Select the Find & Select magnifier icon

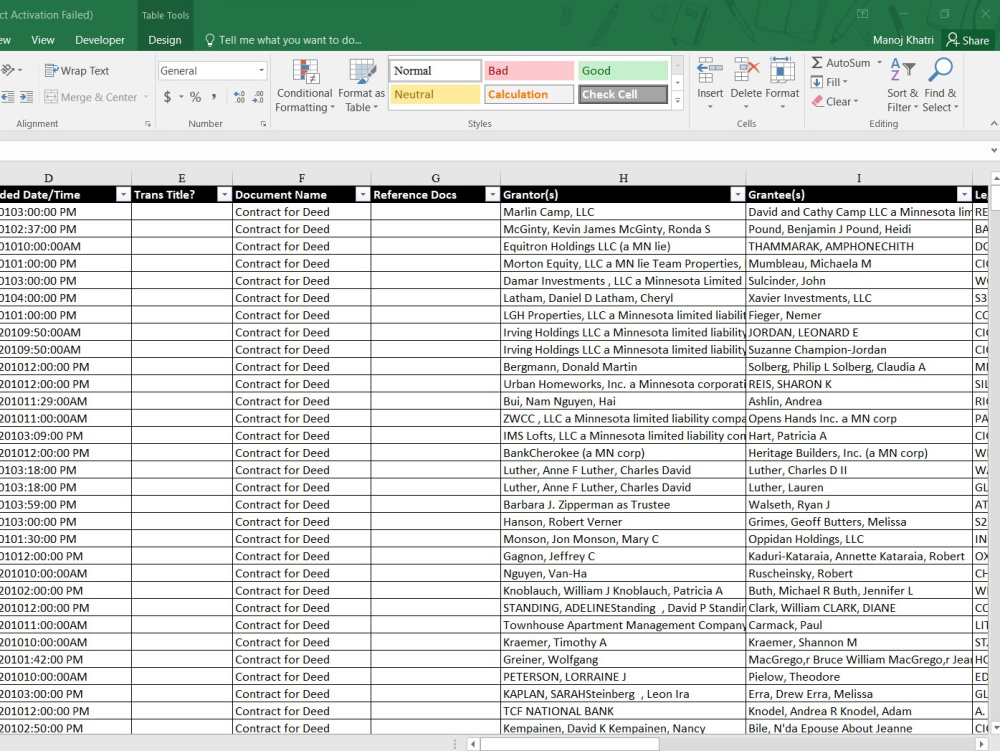(939, 70)
